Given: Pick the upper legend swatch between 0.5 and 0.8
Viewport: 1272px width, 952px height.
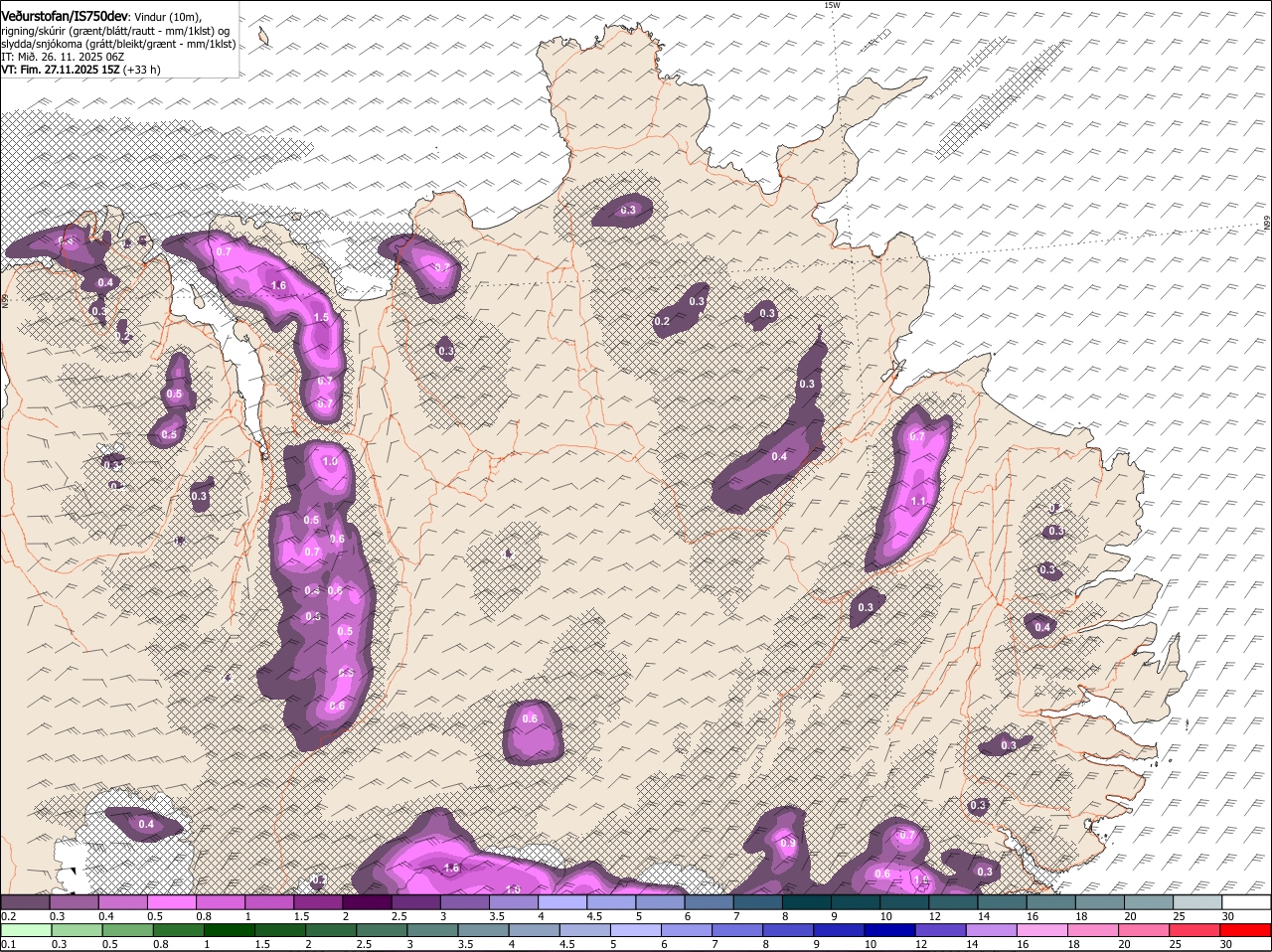Looking at the screenshot, I should click(x=171, y=902).
